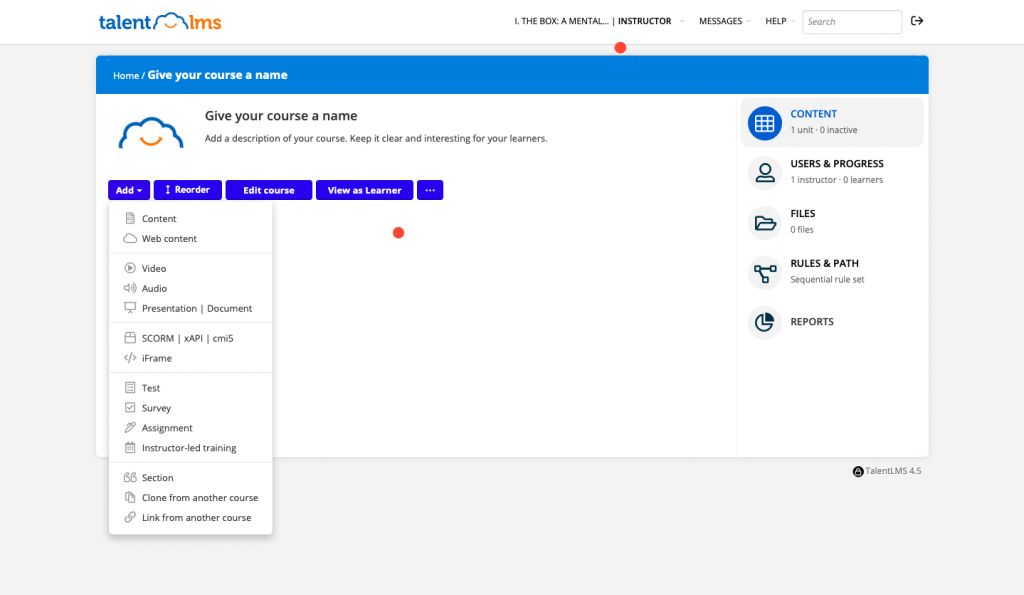The image size is (1024, 595).
Task: Collapse the Add dropdown button
Action: coord(129,190)
